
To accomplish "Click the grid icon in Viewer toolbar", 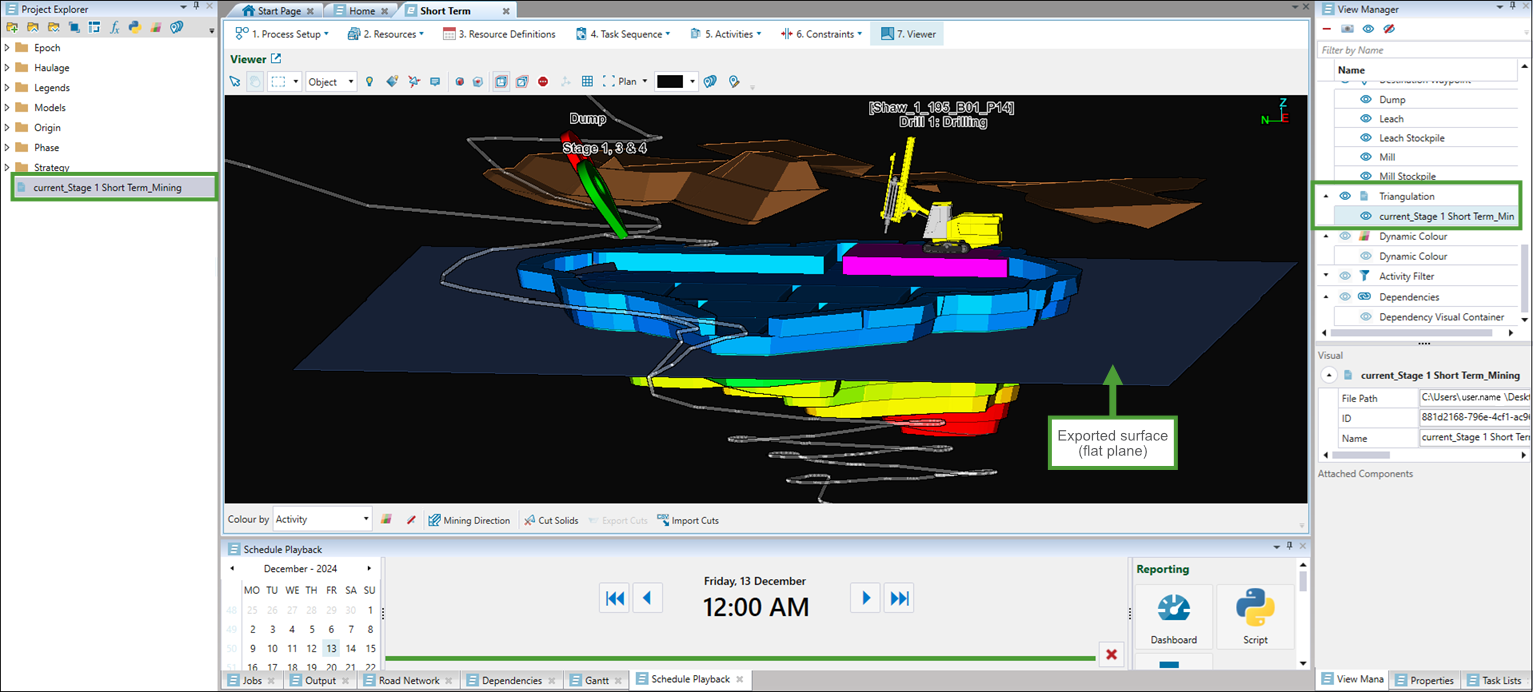I will (x=587, y=82).
